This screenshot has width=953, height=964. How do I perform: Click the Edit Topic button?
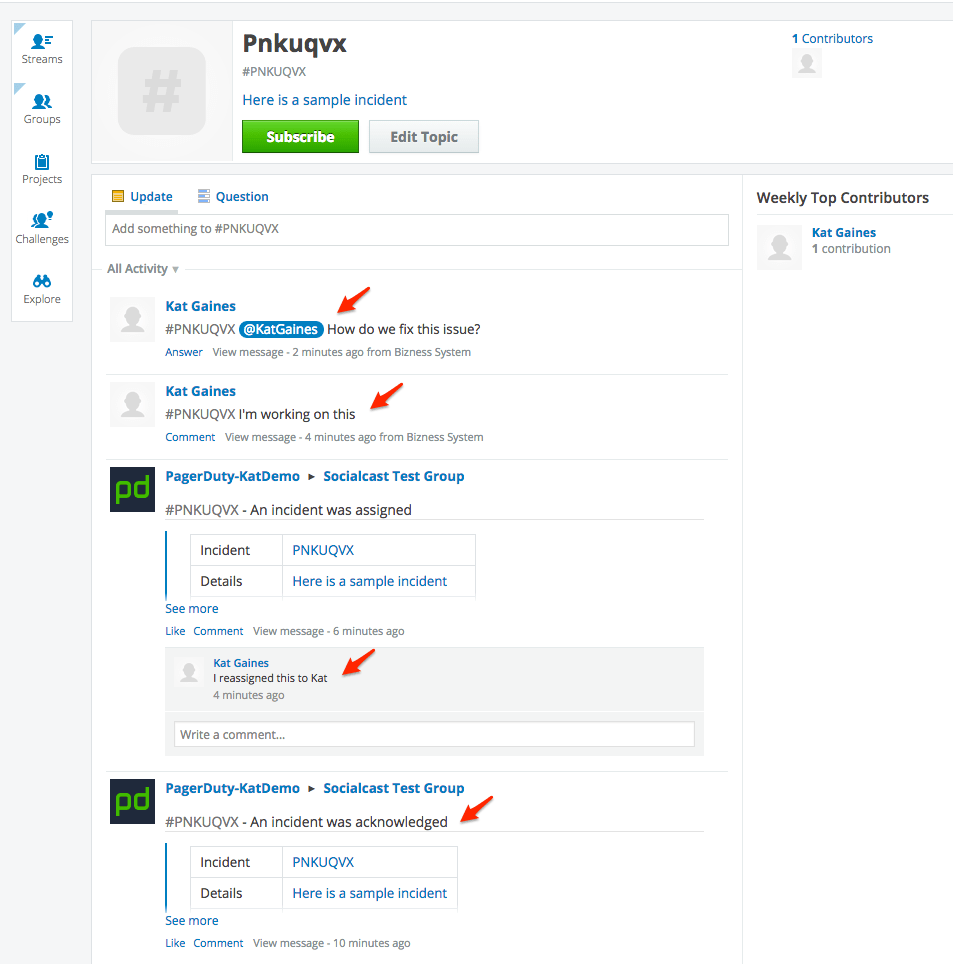pos(423,136)
